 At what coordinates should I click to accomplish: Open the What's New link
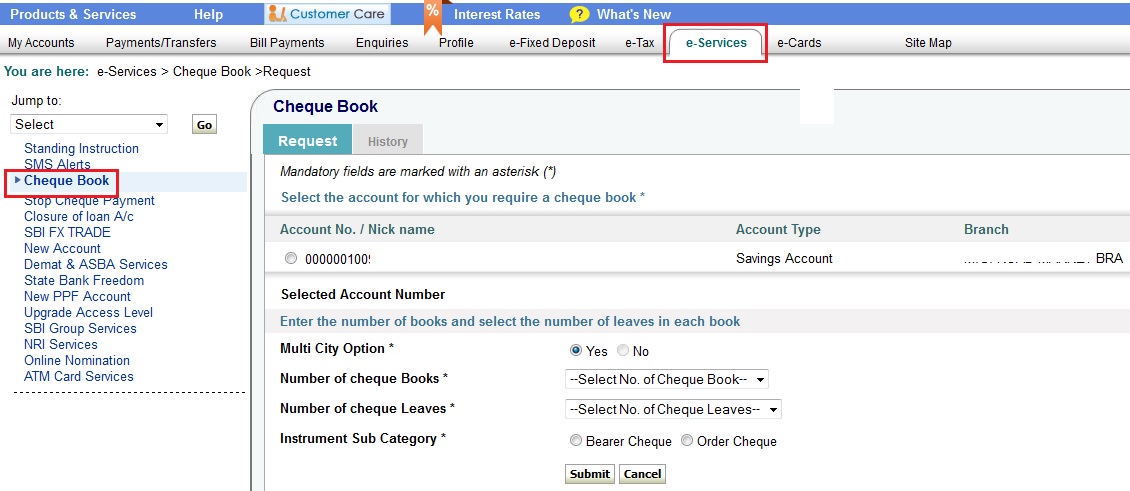[633, 14]
